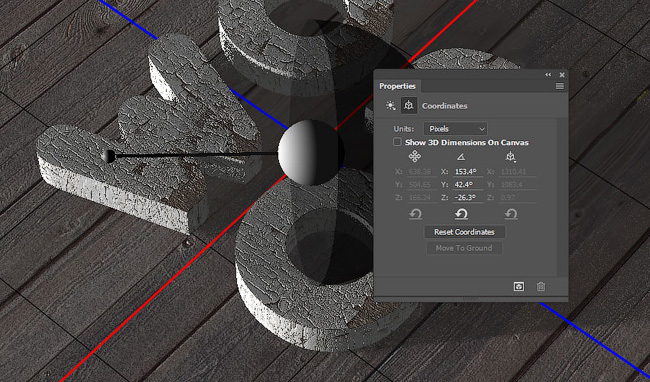Click trash delete icon in Properties panel
650x382 pixels.
click(x=541, y=286)
